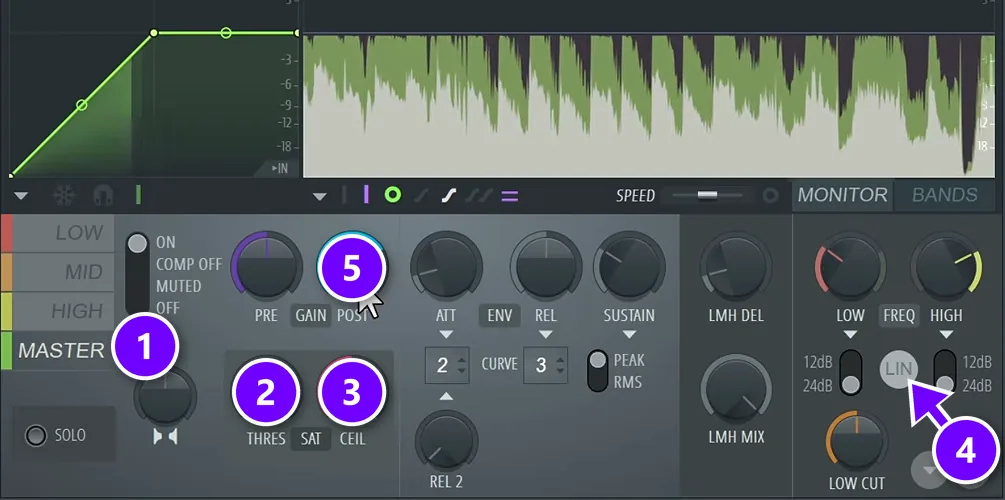Click the green circle display icon
1005x500 pixels.
393,195
